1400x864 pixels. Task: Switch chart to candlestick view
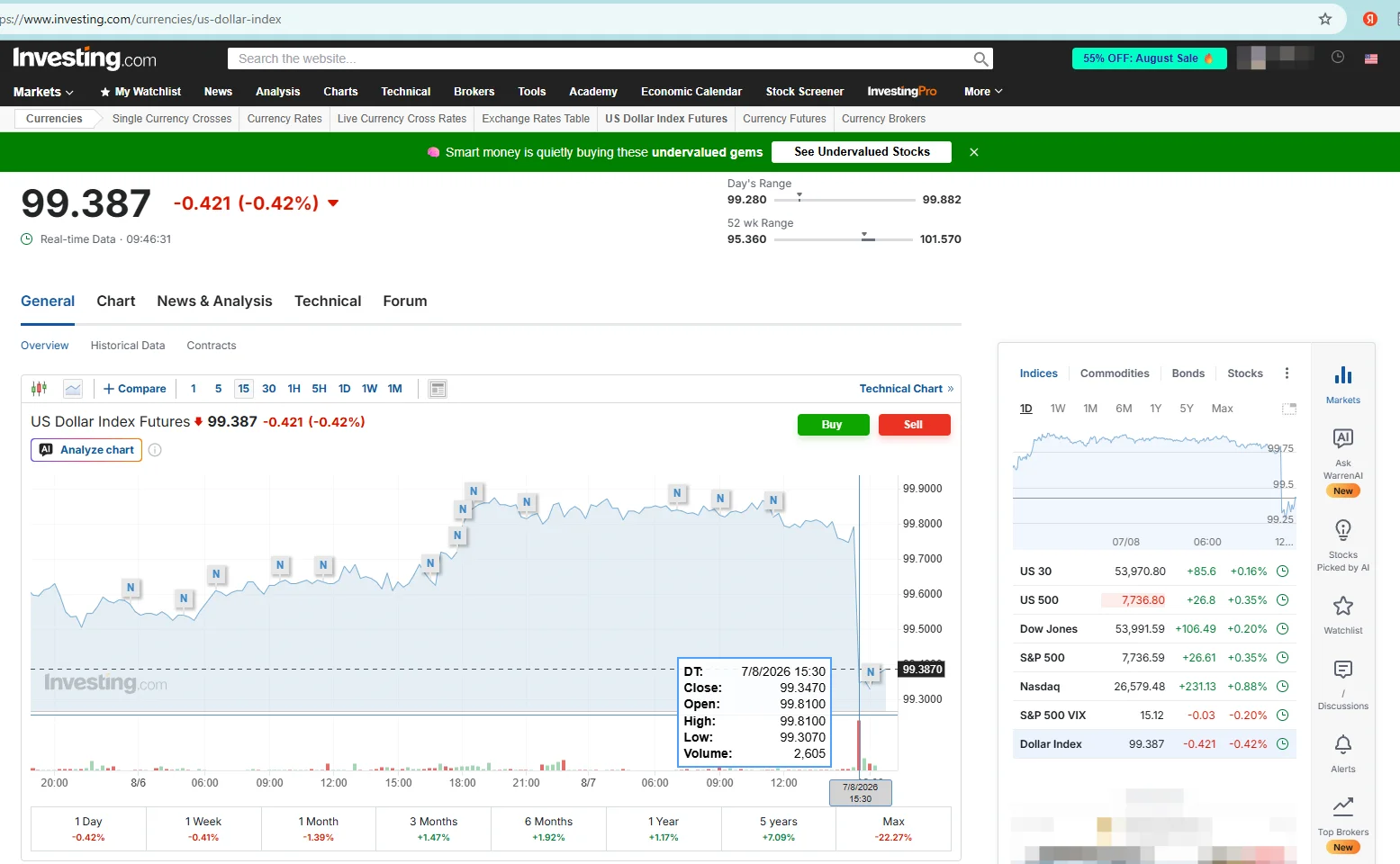coord(39,389)
